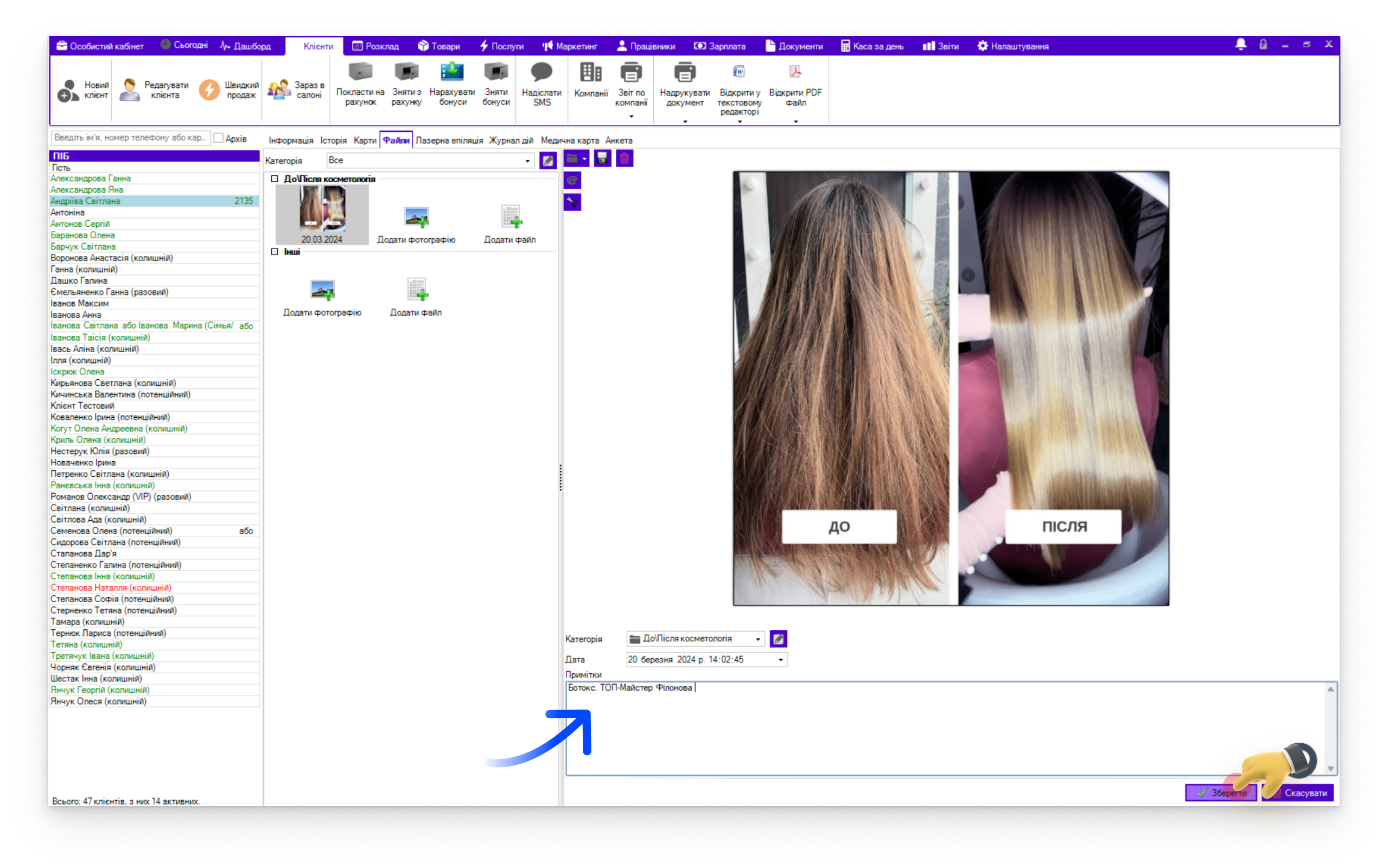This screenshot has width=1389, height=868.
Task: Click the Примітки notes text area
Action: [951, 729]
